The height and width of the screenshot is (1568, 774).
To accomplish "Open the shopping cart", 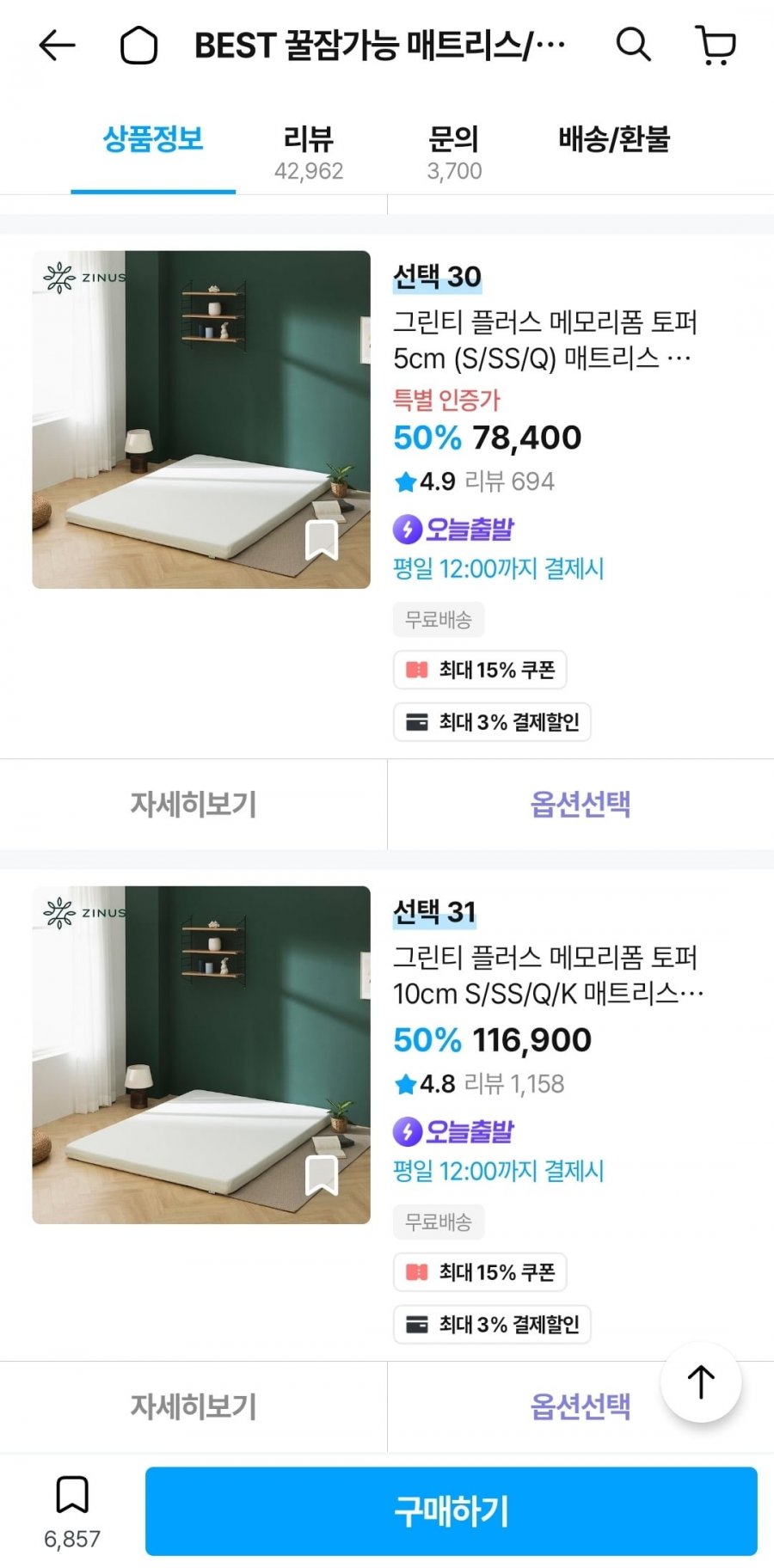I will click(x=715, y=46).
